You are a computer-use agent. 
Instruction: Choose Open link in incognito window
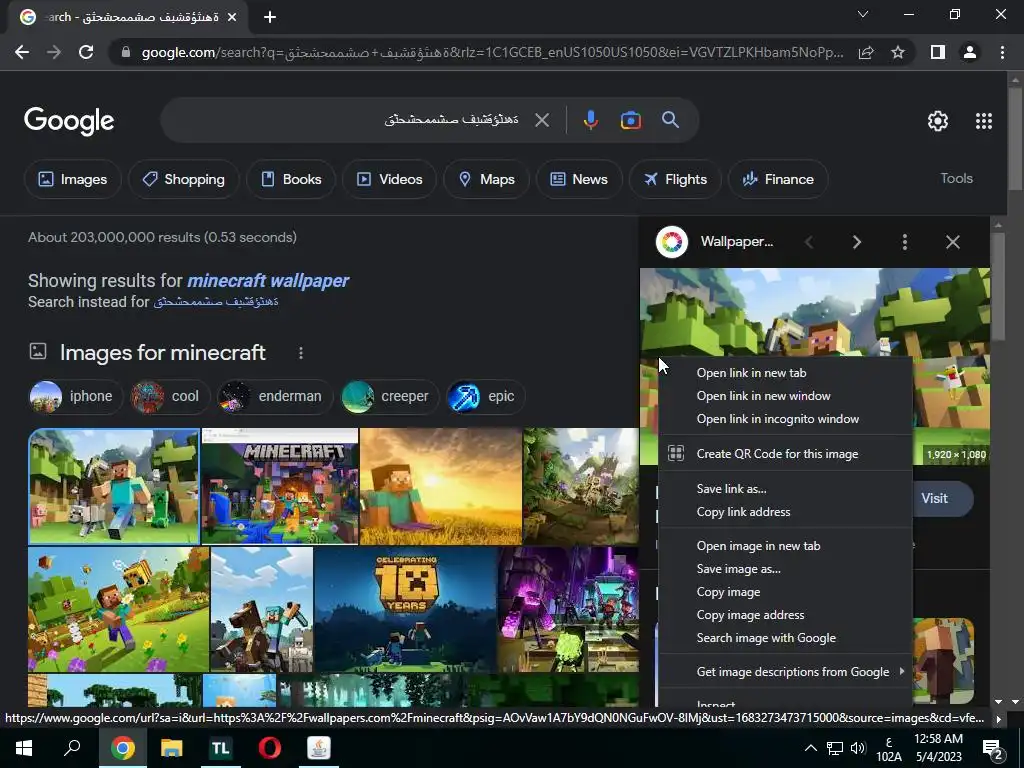point(786,419)
